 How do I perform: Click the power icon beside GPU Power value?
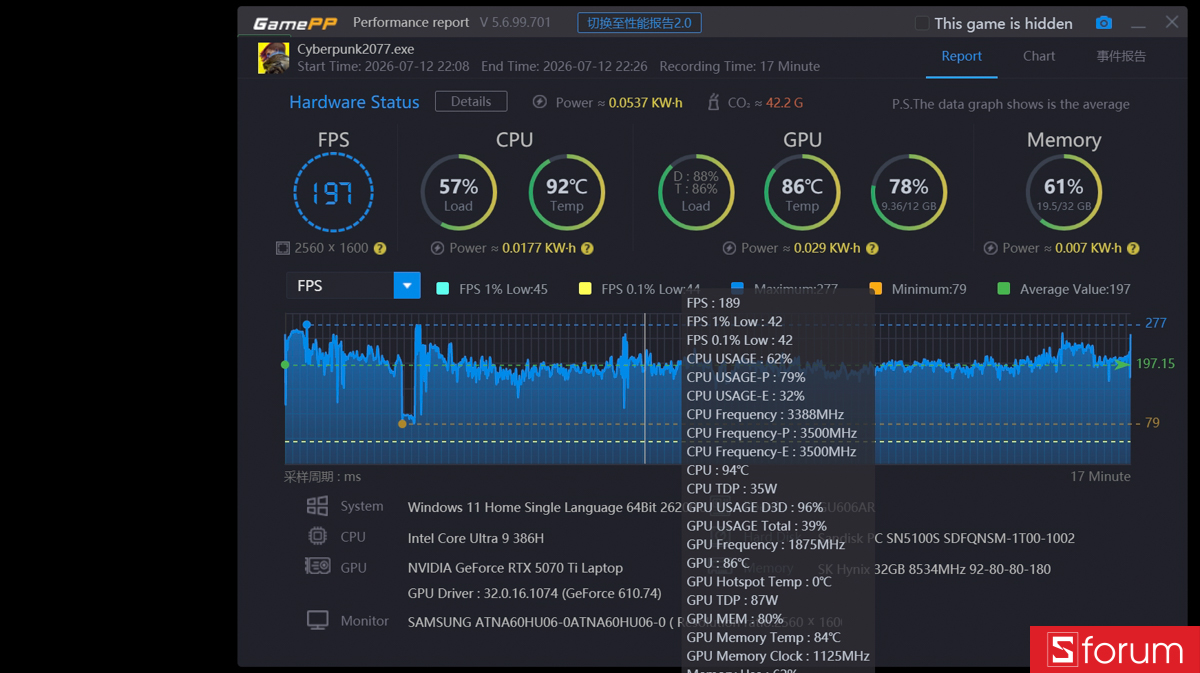729,248
